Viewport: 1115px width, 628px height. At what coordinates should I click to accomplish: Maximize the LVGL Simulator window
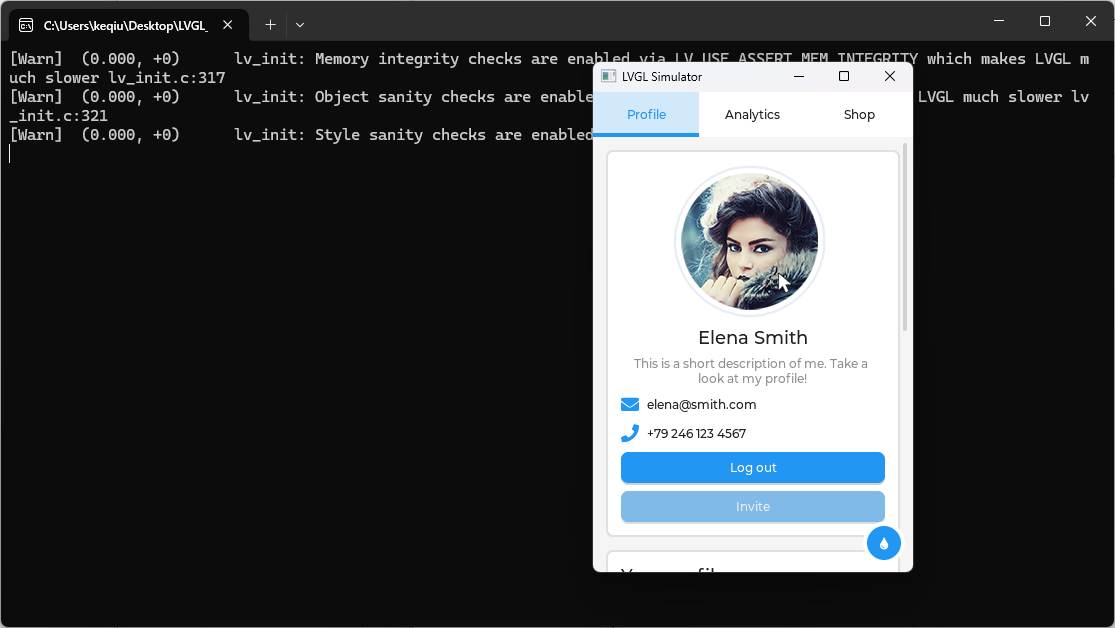coord(844,76)
